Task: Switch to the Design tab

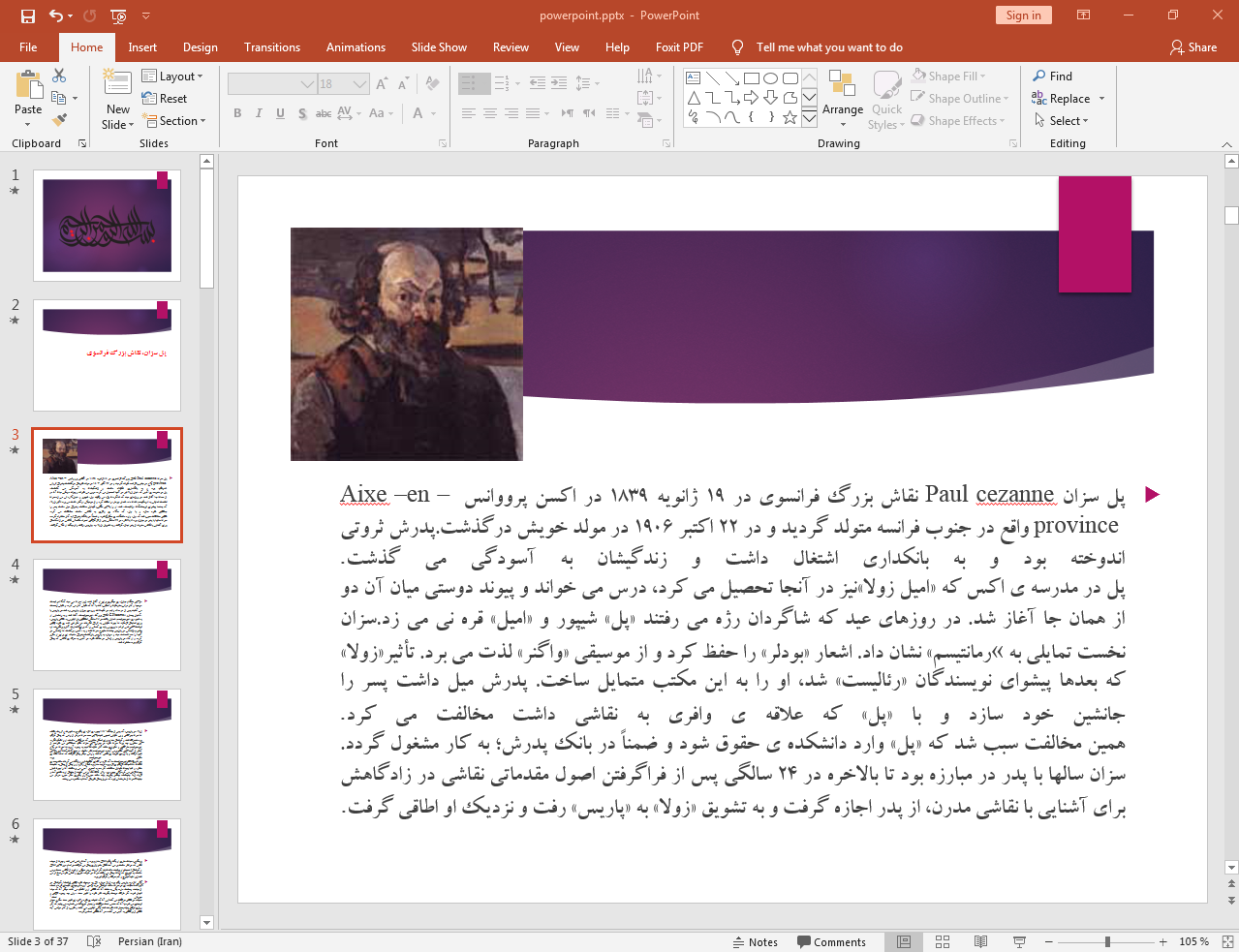Action: 201,46
